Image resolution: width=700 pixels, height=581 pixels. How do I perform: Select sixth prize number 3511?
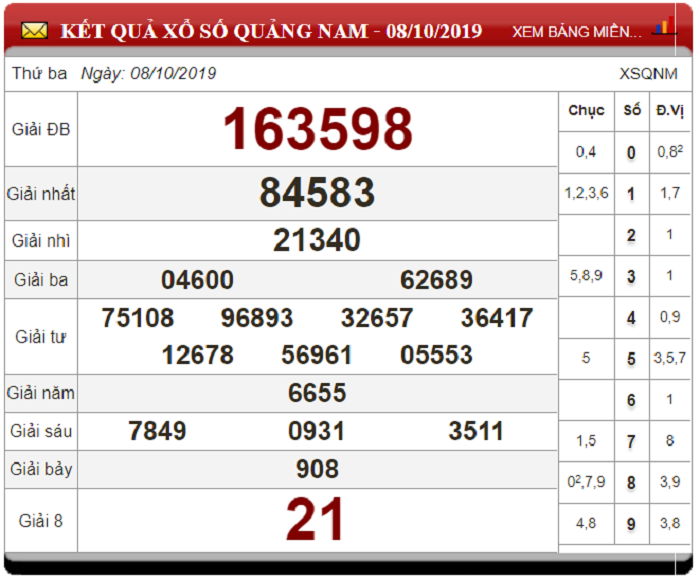tap(476, 431)
